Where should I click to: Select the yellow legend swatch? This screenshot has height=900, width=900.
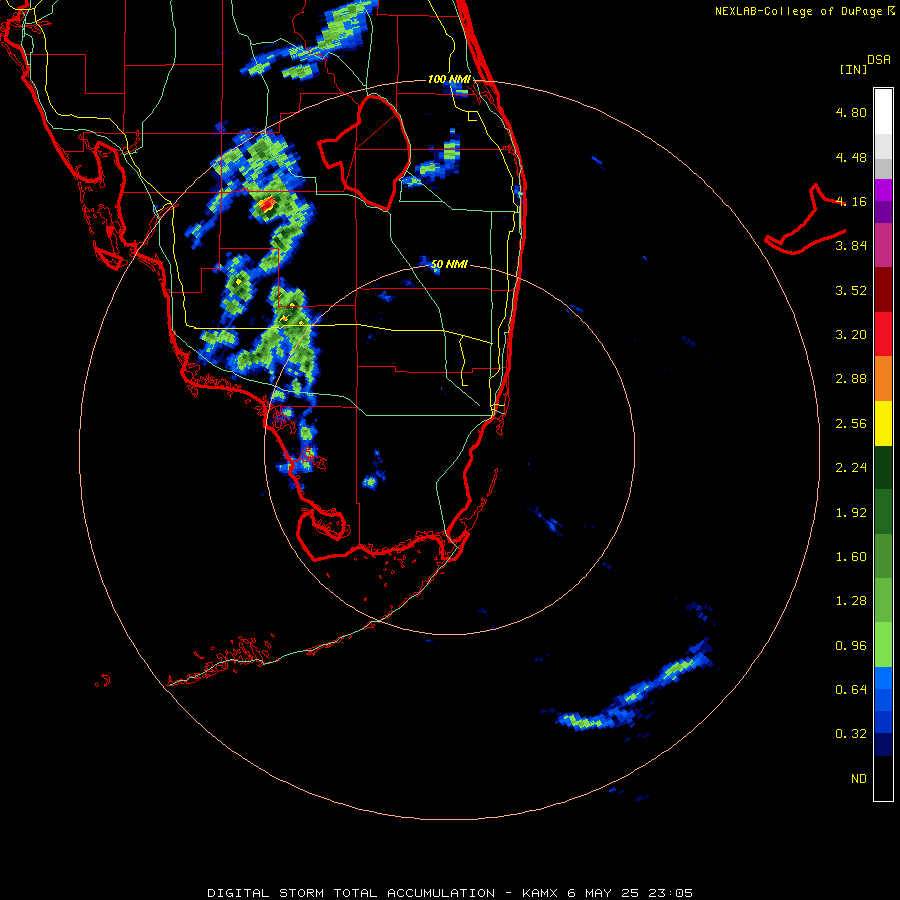pos(883,424)
